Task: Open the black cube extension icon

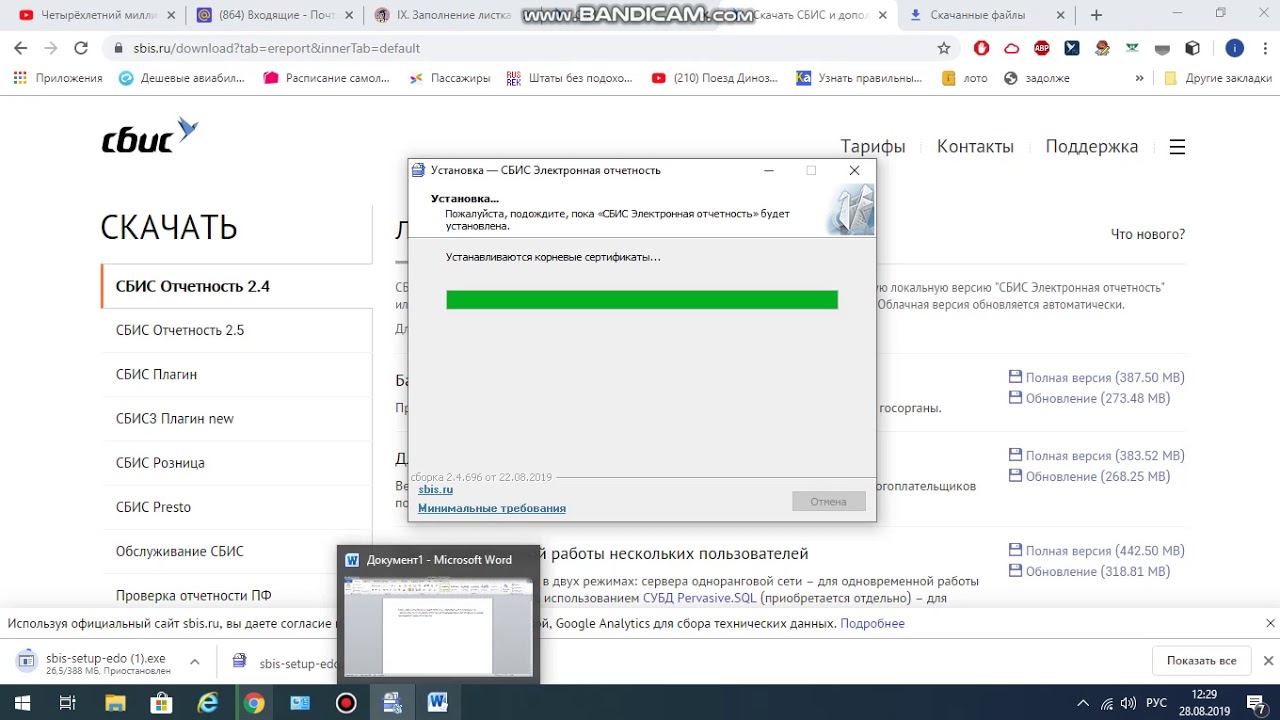Action: pyautogui.click(x=1192, y=48)
